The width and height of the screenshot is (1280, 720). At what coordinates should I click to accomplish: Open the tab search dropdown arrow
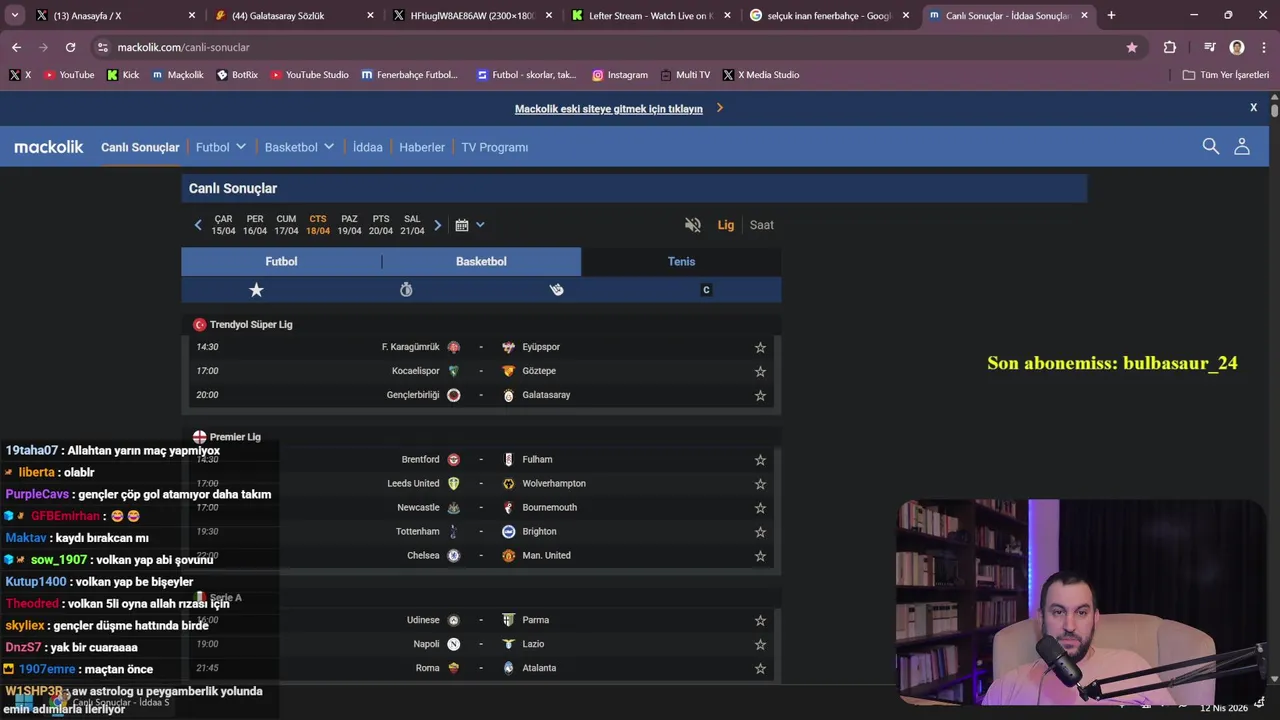click(15, 16)
